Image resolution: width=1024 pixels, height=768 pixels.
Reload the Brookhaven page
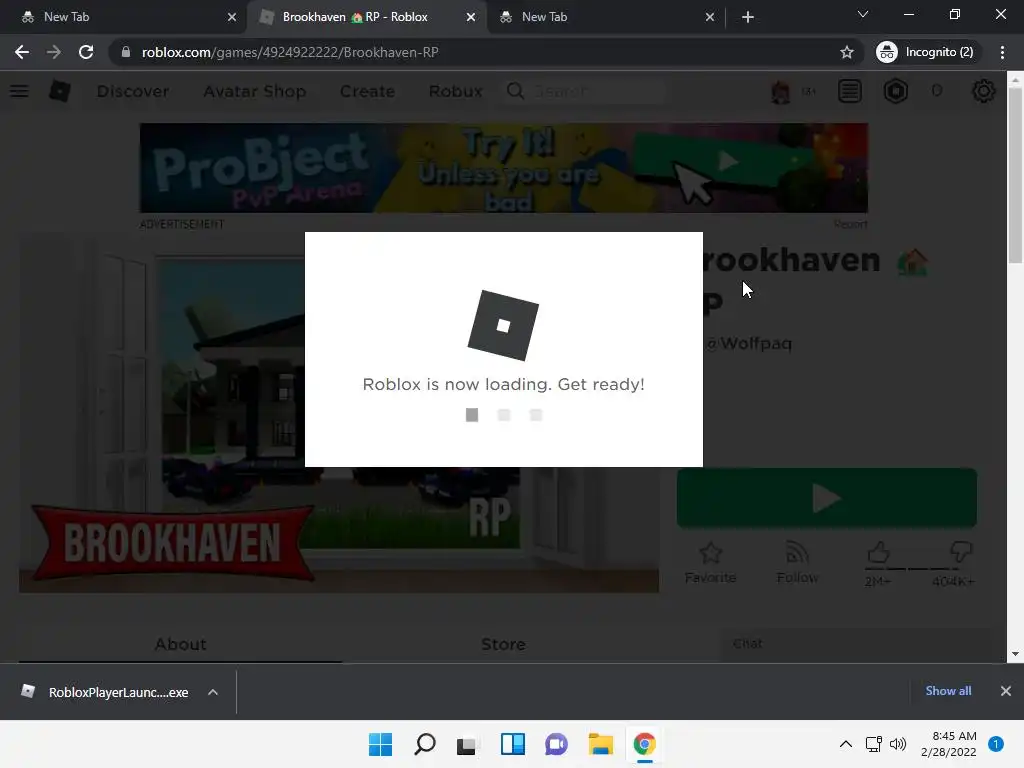tap(86, 52)
